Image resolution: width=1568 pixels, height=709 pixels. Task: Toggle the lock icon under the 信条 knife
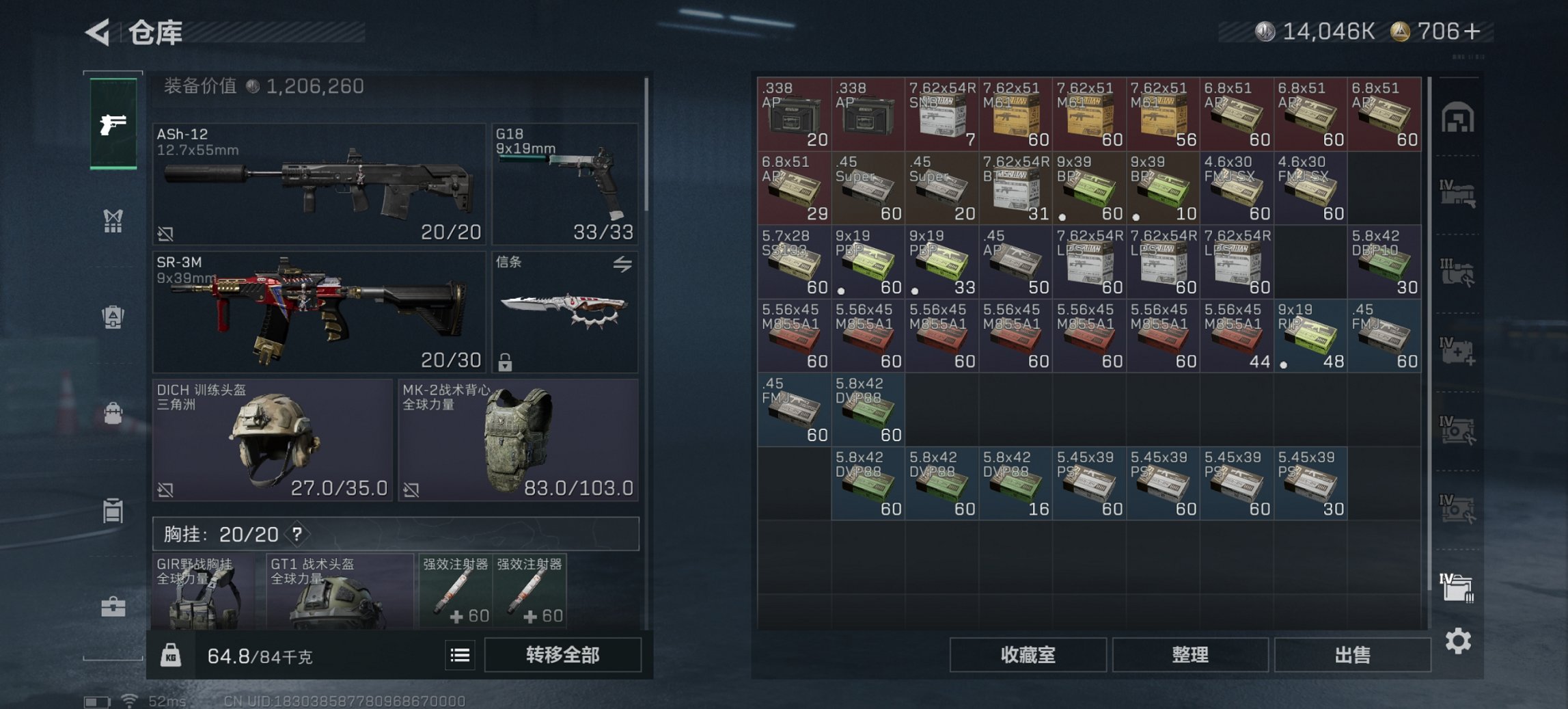505,362
